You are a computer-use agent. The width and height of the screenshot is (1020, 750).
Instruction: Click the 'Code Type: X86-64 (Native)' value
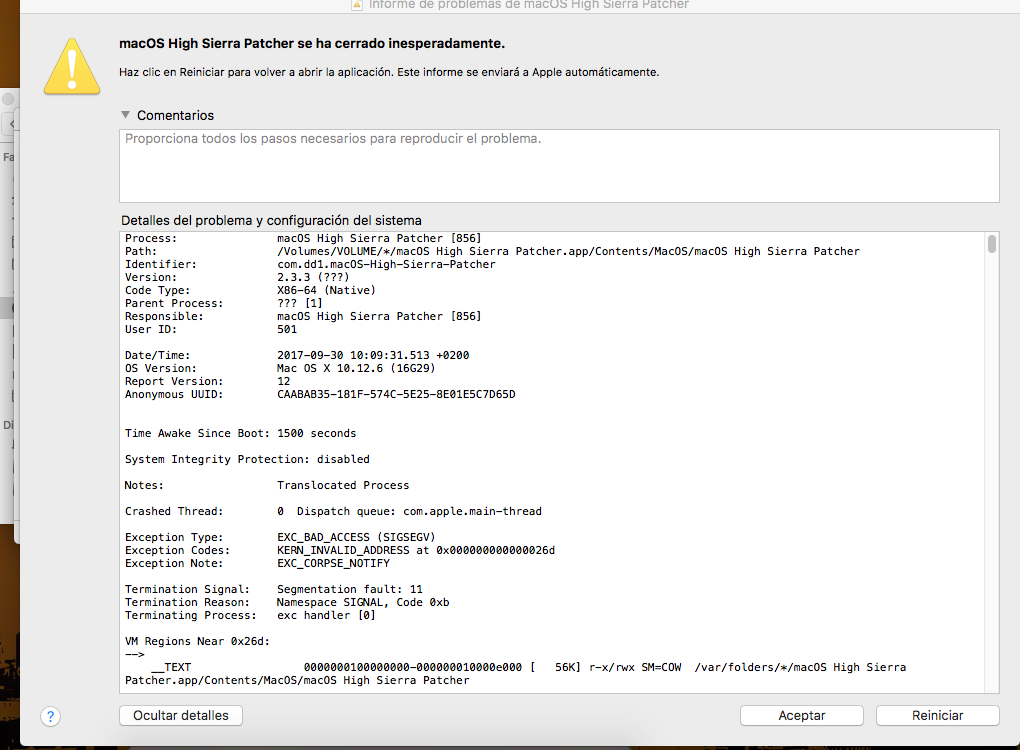[326, 290]
